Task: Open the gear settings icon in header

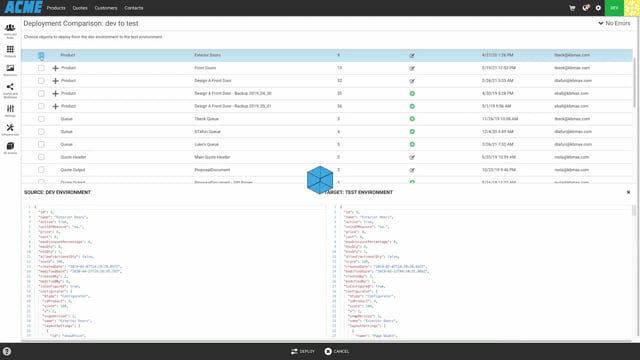Action: click(598, 8)
